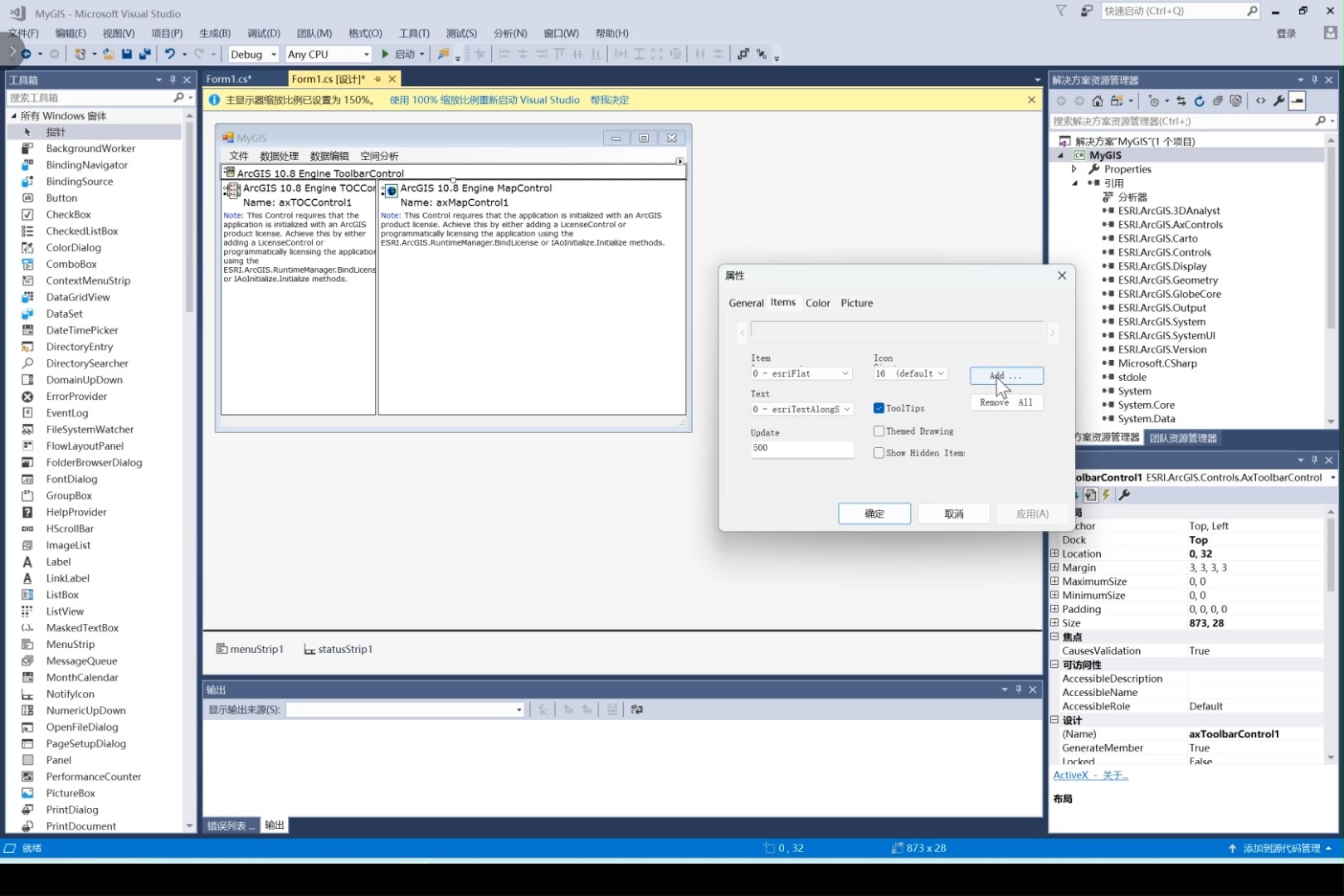
Task: Click the Undo arrow icon in the toolbar
Action: 169,54
